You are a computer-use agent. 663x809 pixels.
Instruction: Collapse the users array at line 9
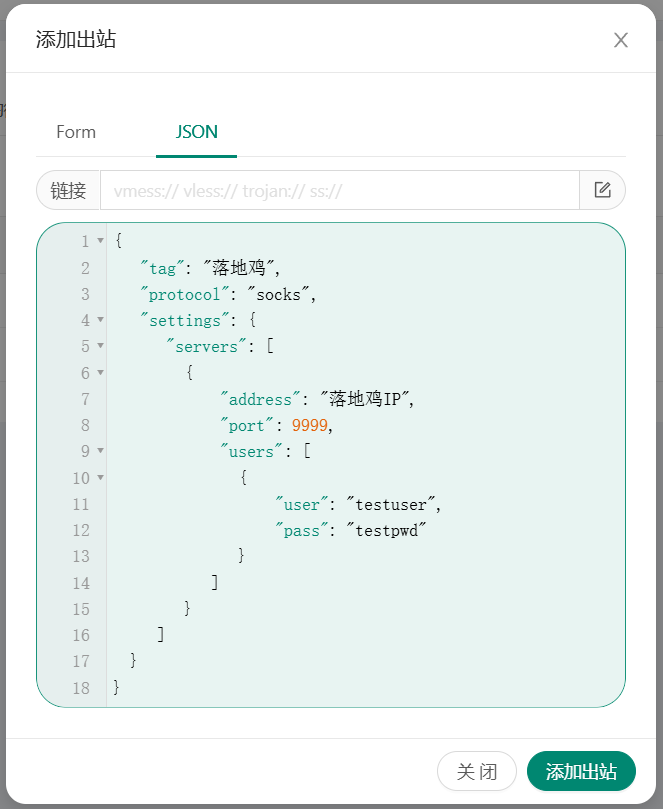click(100, 451)
